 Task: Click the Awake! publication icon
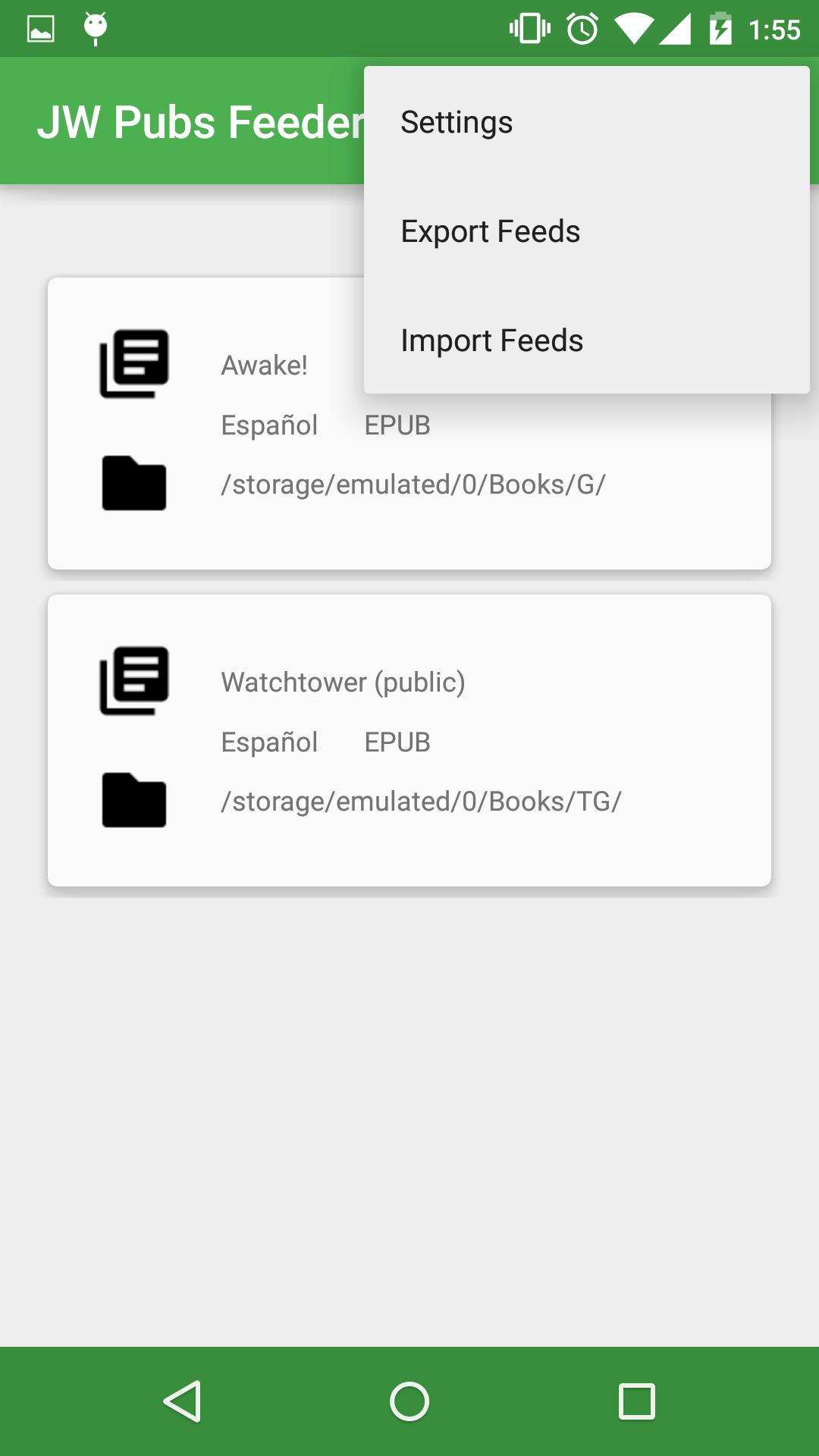134,364
